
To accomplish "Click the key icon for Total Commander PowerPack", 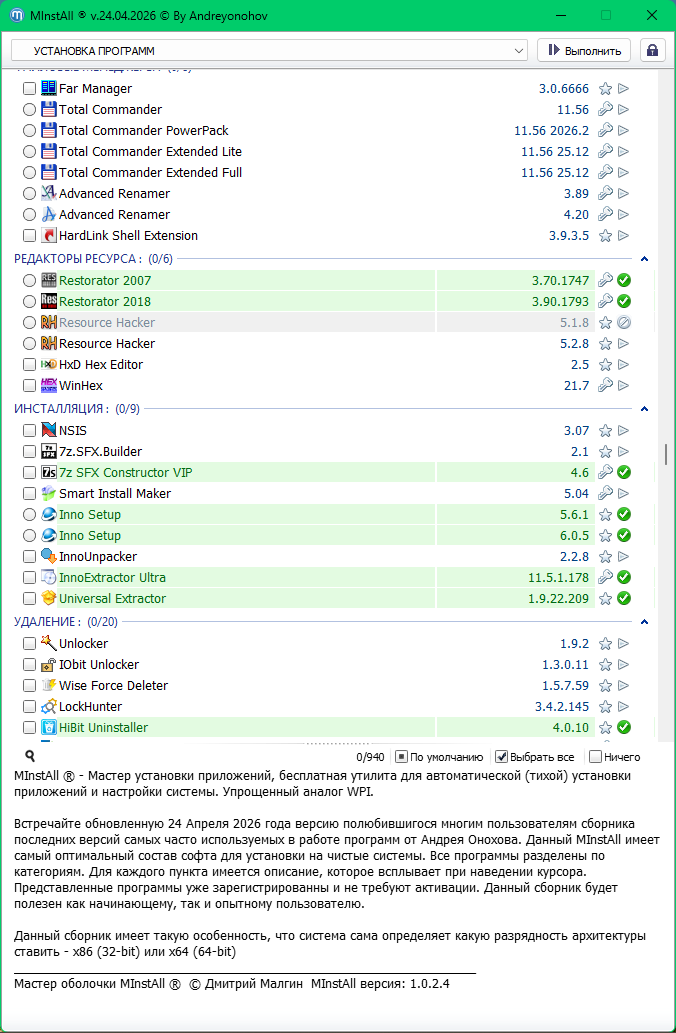I will coord(605,131).
